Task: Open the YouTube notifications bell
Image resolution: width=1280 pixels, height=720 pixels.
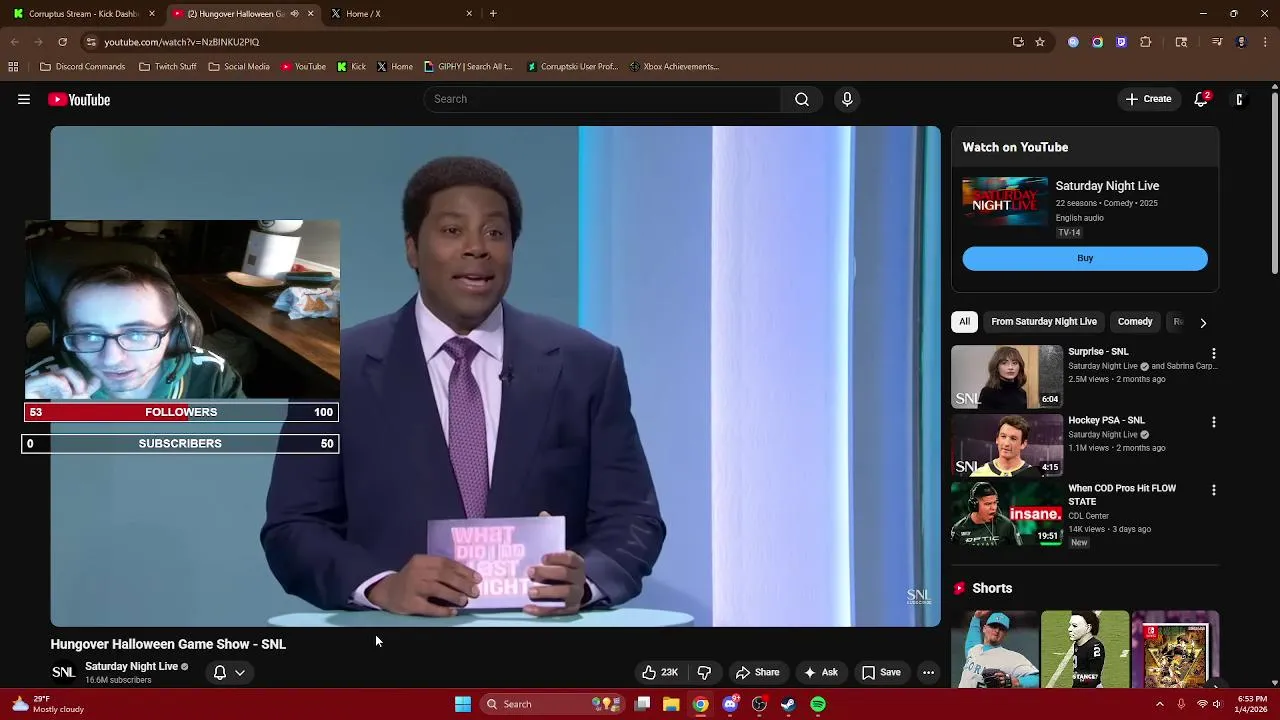Action: tap(1201, 99)
